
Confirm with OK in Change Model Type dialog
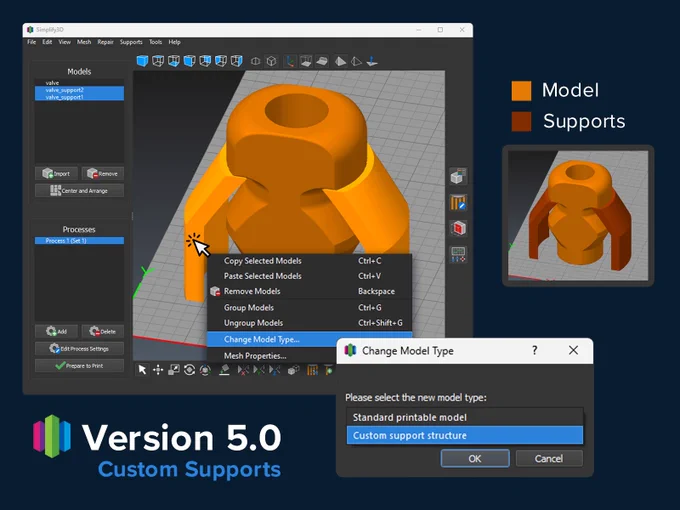click(x=475, y=458)
